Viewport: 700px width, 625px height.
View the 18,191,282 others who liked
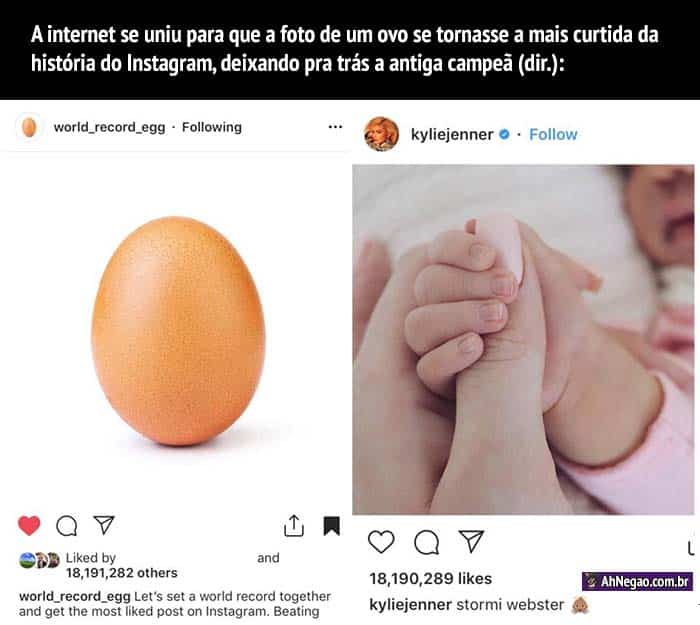121,573
